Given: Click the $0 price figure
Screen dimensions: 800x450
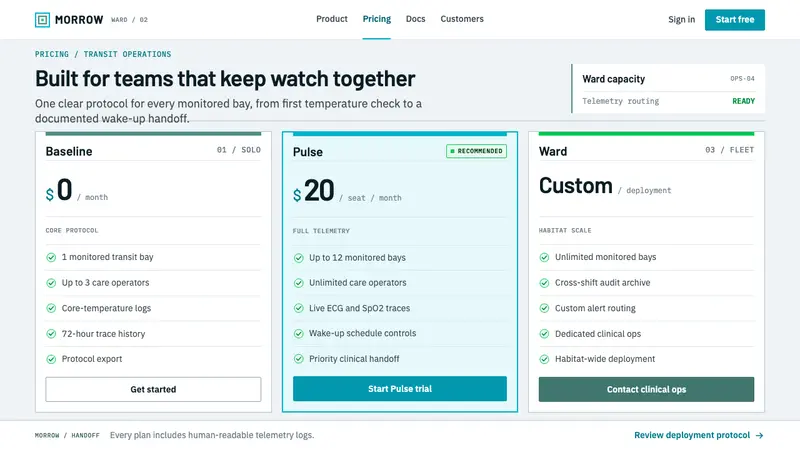Looking at the screenshot, I should (59, 190).
